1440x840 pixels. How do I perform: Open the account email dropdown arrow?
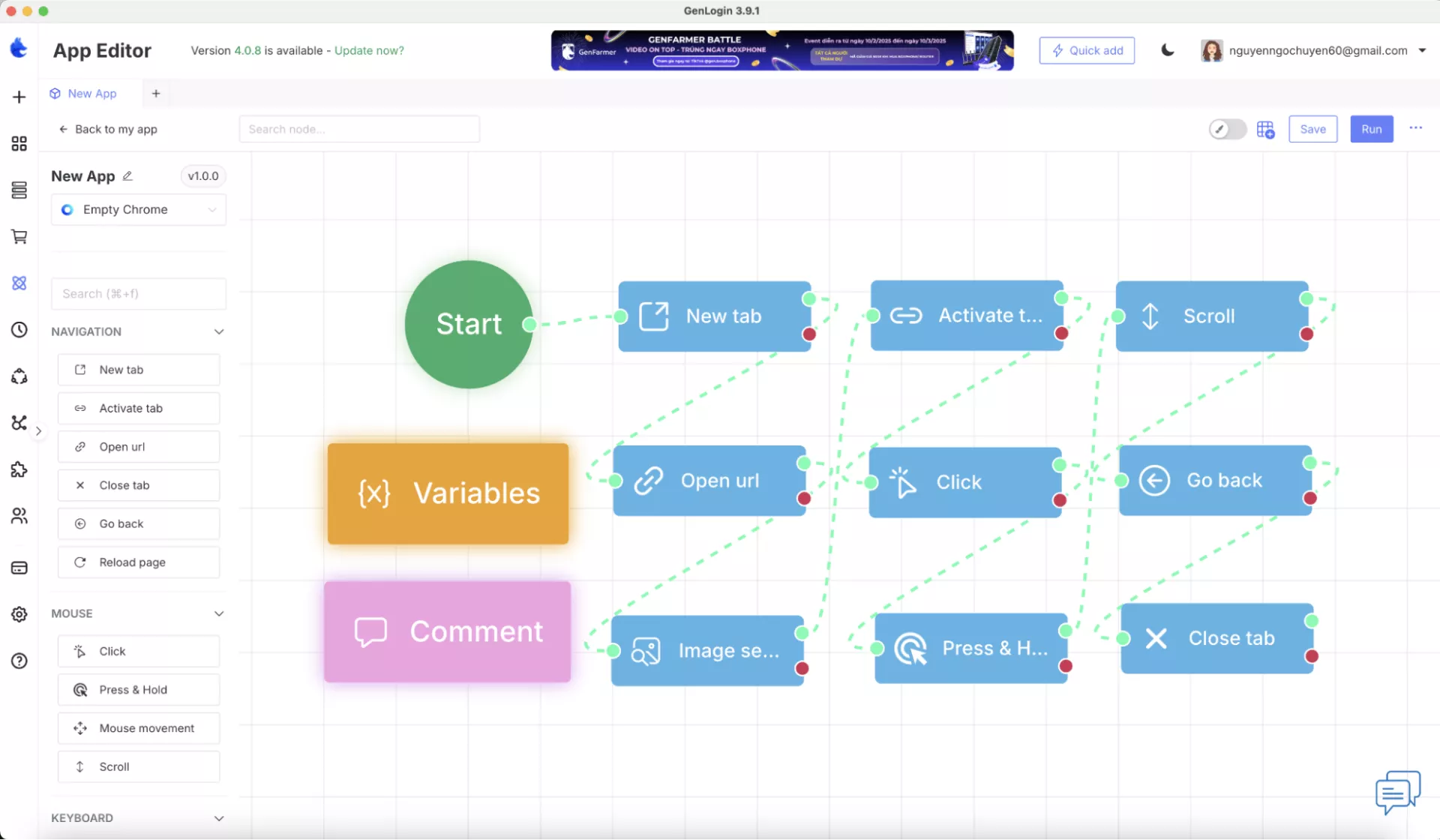point(1422,50)
